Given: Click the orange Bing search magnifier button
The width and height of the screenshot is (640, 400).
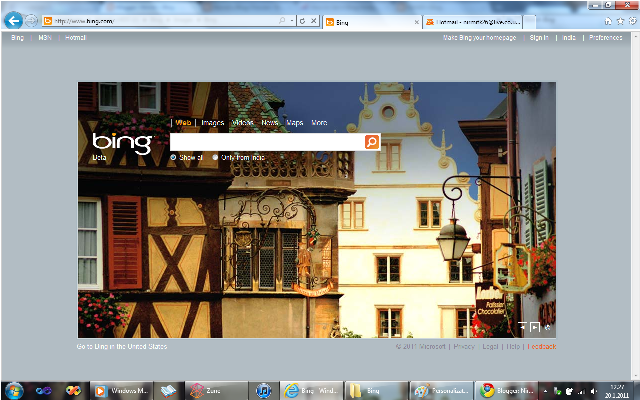Looking at the screenshot, I should click(372, 142).
